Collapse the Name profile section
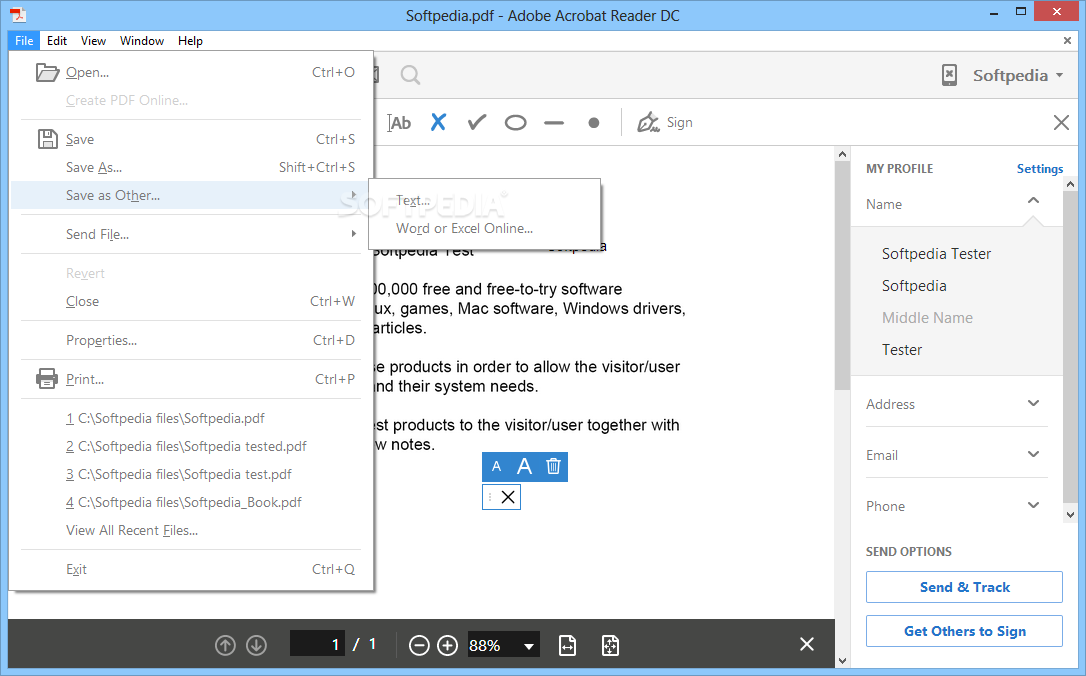This screenshot has height=676, width=1086. pyautogui.click(x=1033, y=201)
